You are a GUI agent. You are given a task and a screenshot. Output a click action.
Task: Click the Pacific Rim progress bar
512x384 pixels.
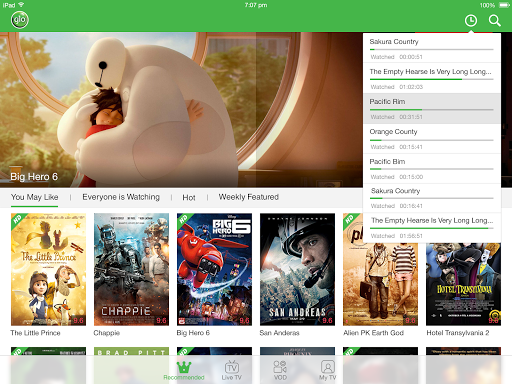click(432, 109)
